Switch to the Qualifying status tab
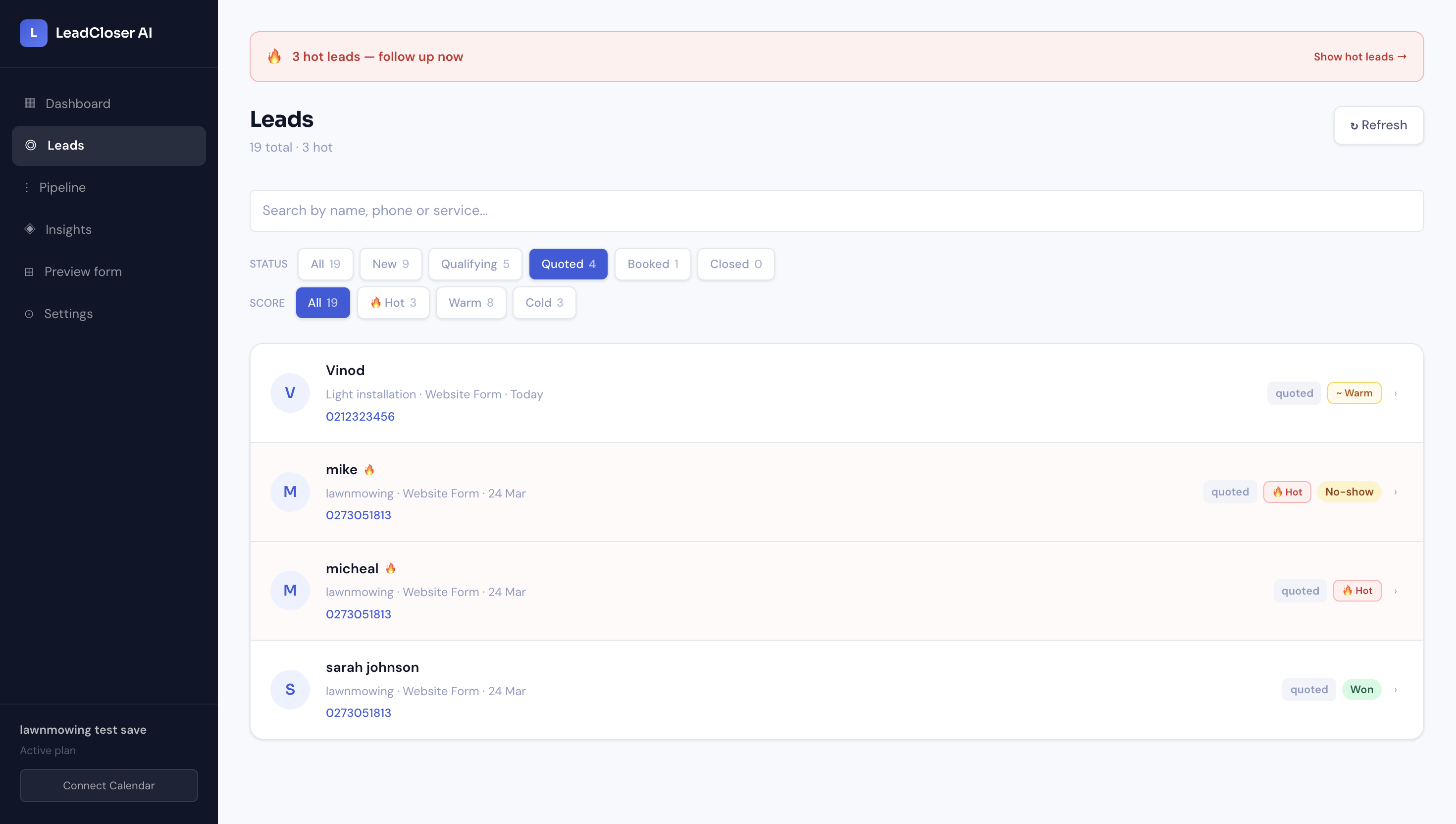This screenshot has width=1456, height=824. click(x=474, y=264)
